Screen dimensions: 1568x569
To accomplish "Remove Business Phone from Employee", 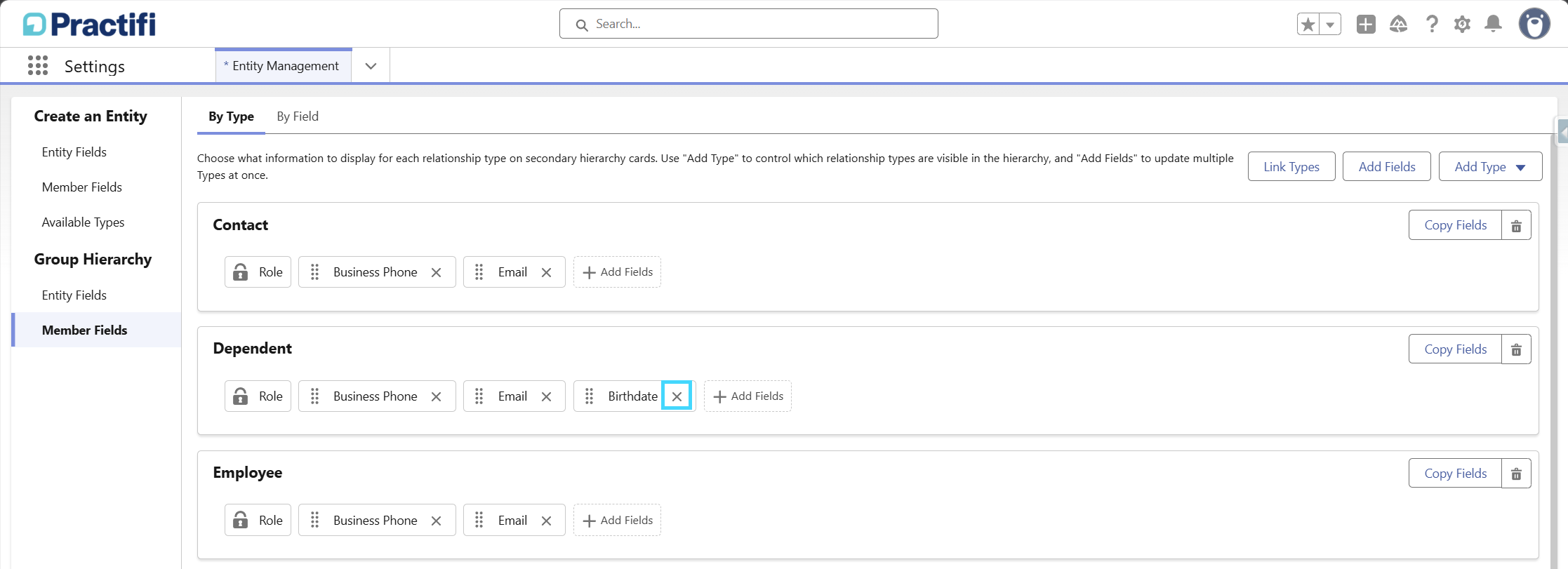I will 436,521.
